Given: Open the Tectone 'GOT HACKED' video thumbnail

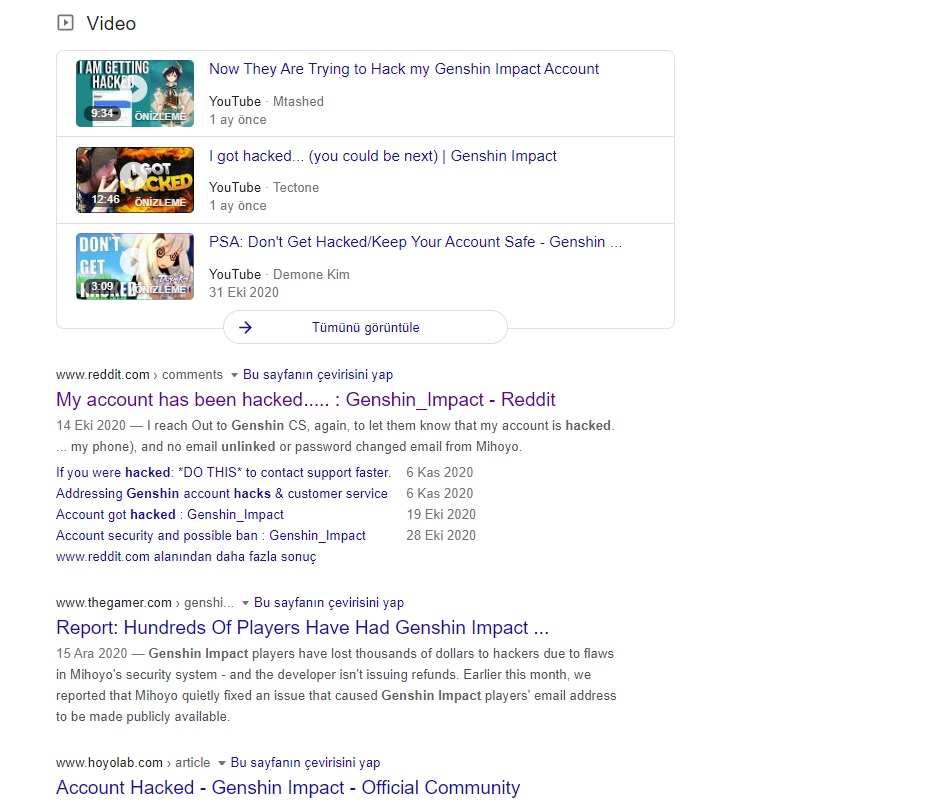Looking at the screenshot, I should pos(135,180).
